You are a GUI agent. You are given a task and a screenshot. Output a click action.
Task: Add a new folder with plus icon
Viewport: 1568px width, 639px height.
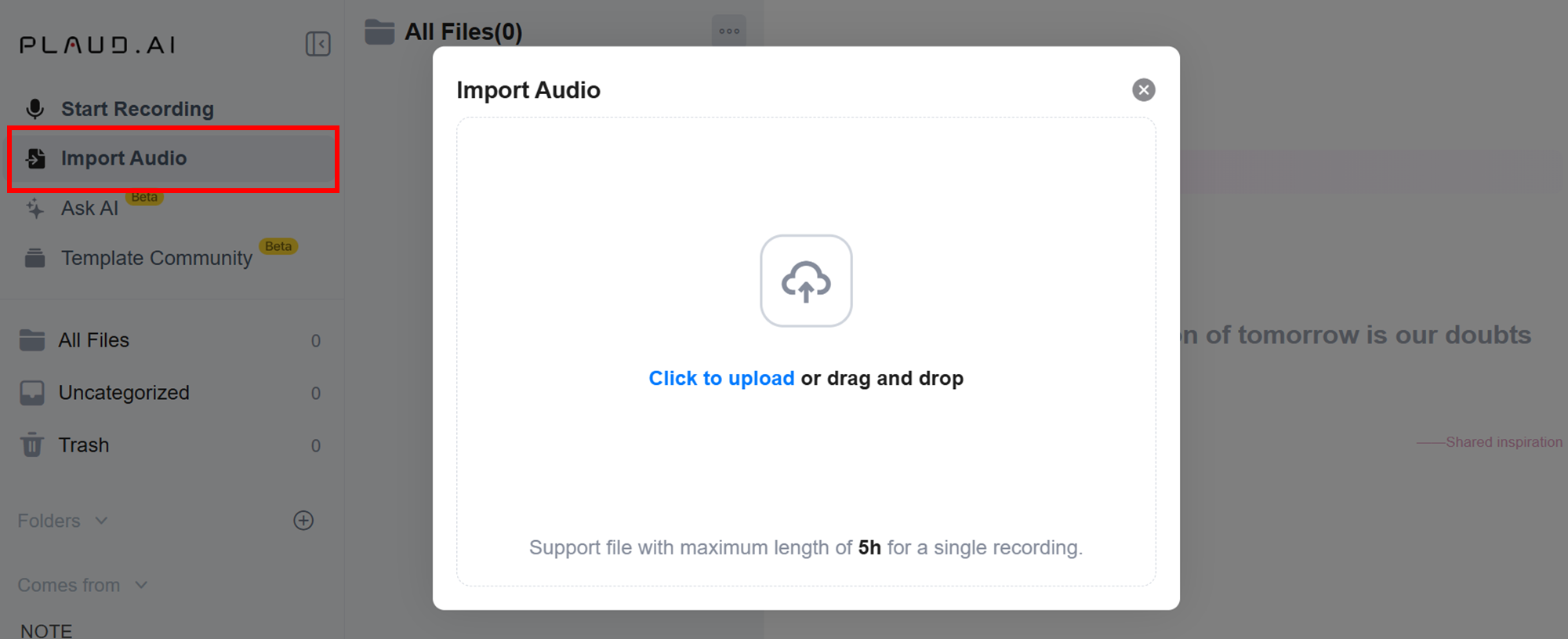coord(303,521)
